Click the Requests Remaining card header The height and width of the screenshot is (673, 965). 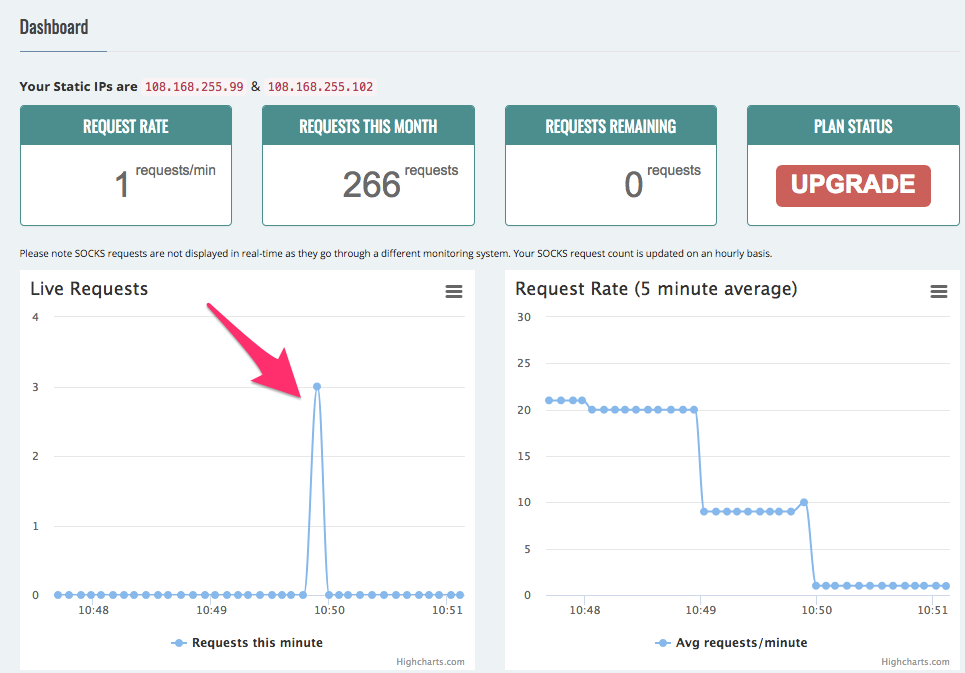(611, 125)
